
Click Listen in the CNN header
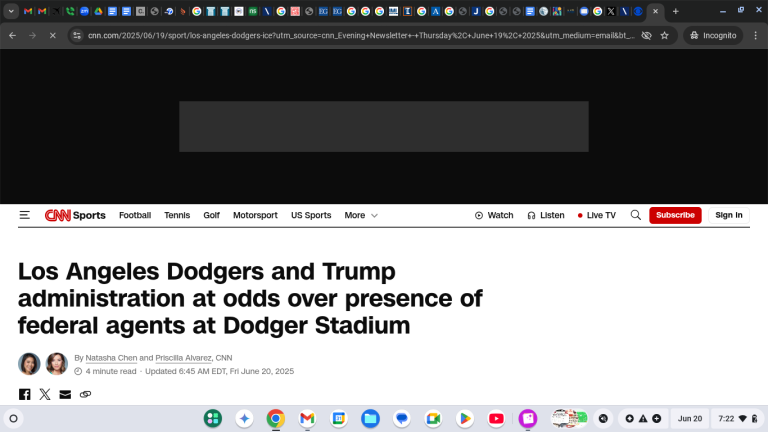[x=546, y=215]
